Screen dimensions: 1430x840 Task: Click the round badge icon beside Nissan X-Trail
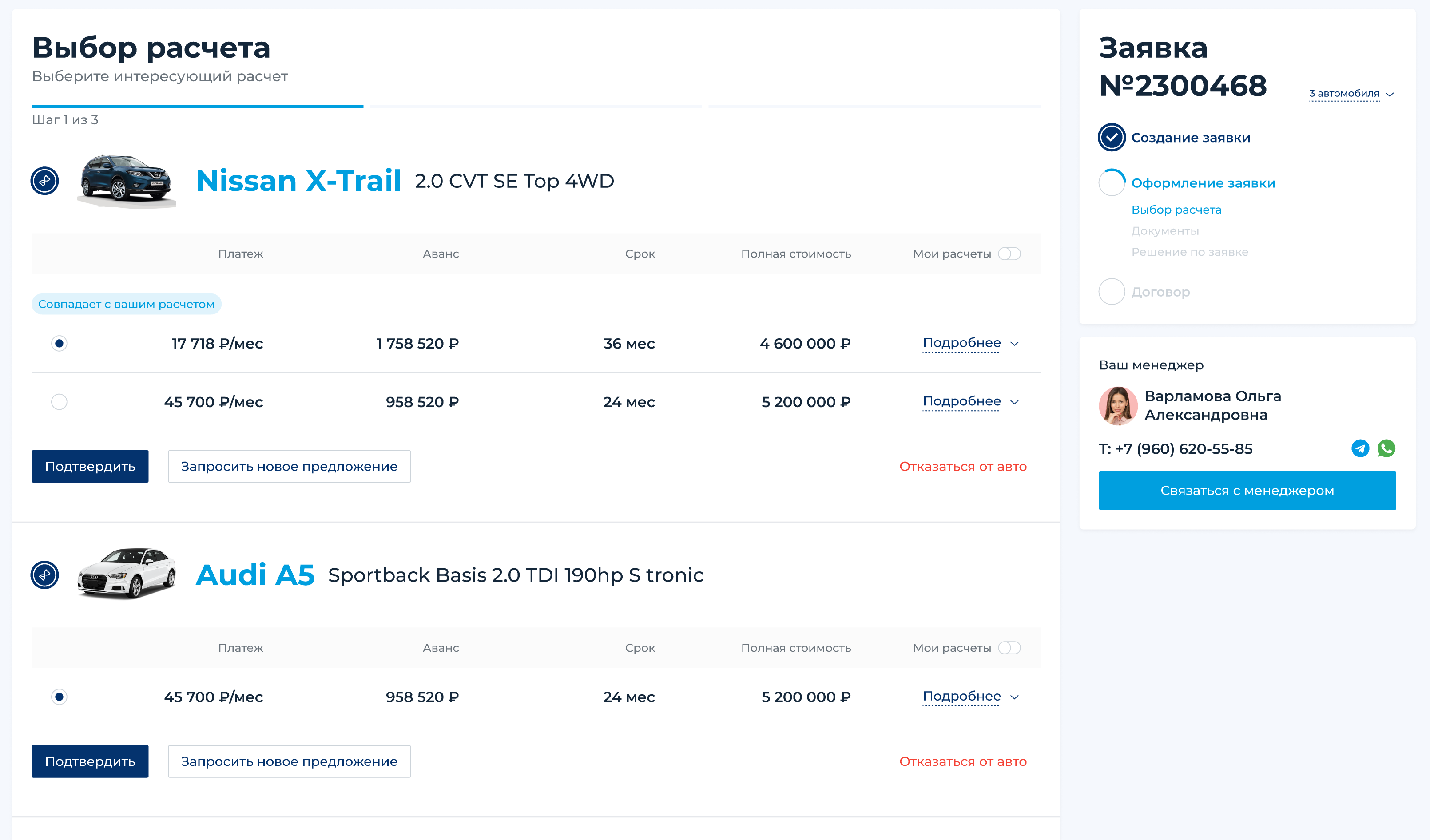(x=45, y=181)
